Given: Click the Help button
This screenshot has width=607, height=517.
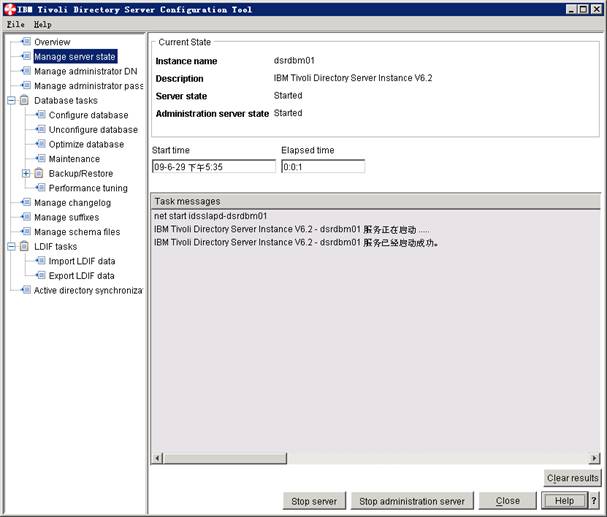Looking at the screenshot, I should pyautogui.click(x=564, y=501).
